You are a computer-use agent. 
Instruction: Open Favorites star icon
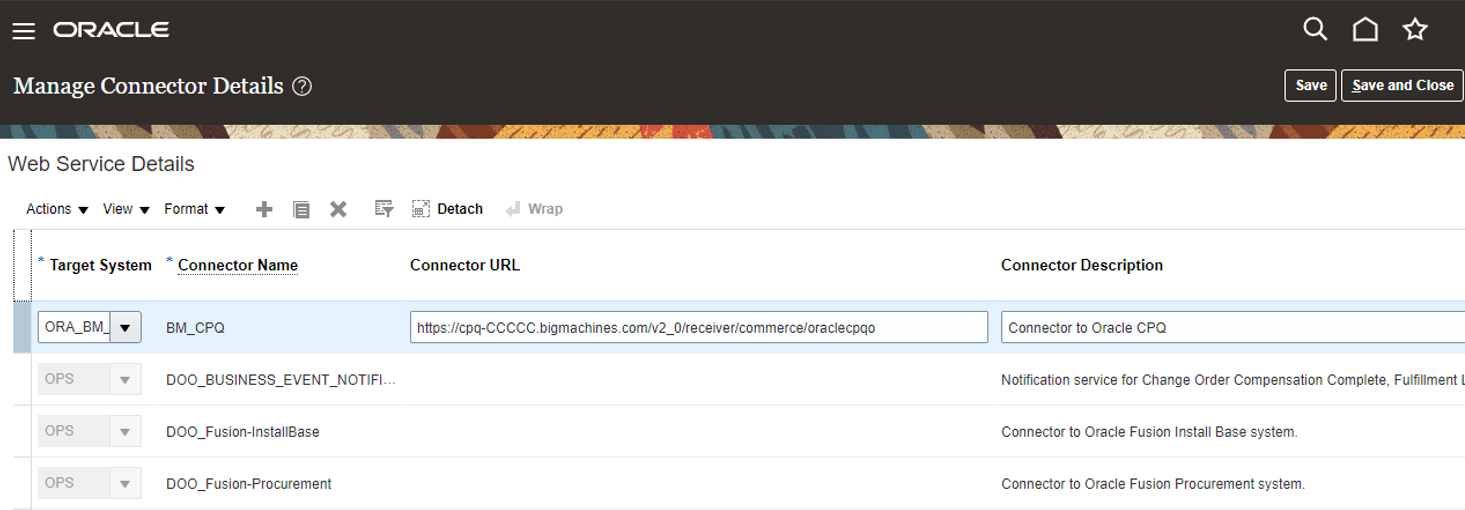tap(1415, 29)
